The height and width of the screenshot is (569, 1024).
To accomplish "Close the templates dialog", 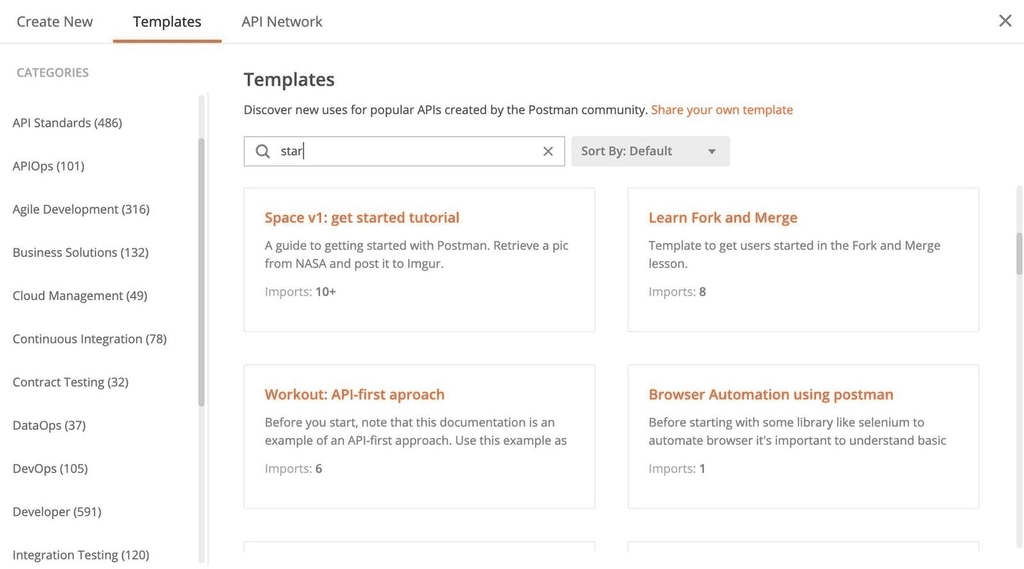I will (x=1005, y=21).
